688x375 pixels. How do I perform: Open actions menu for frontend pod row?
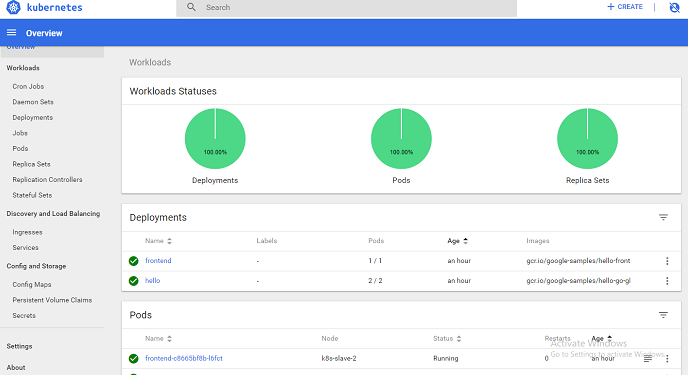click(667, 358)
